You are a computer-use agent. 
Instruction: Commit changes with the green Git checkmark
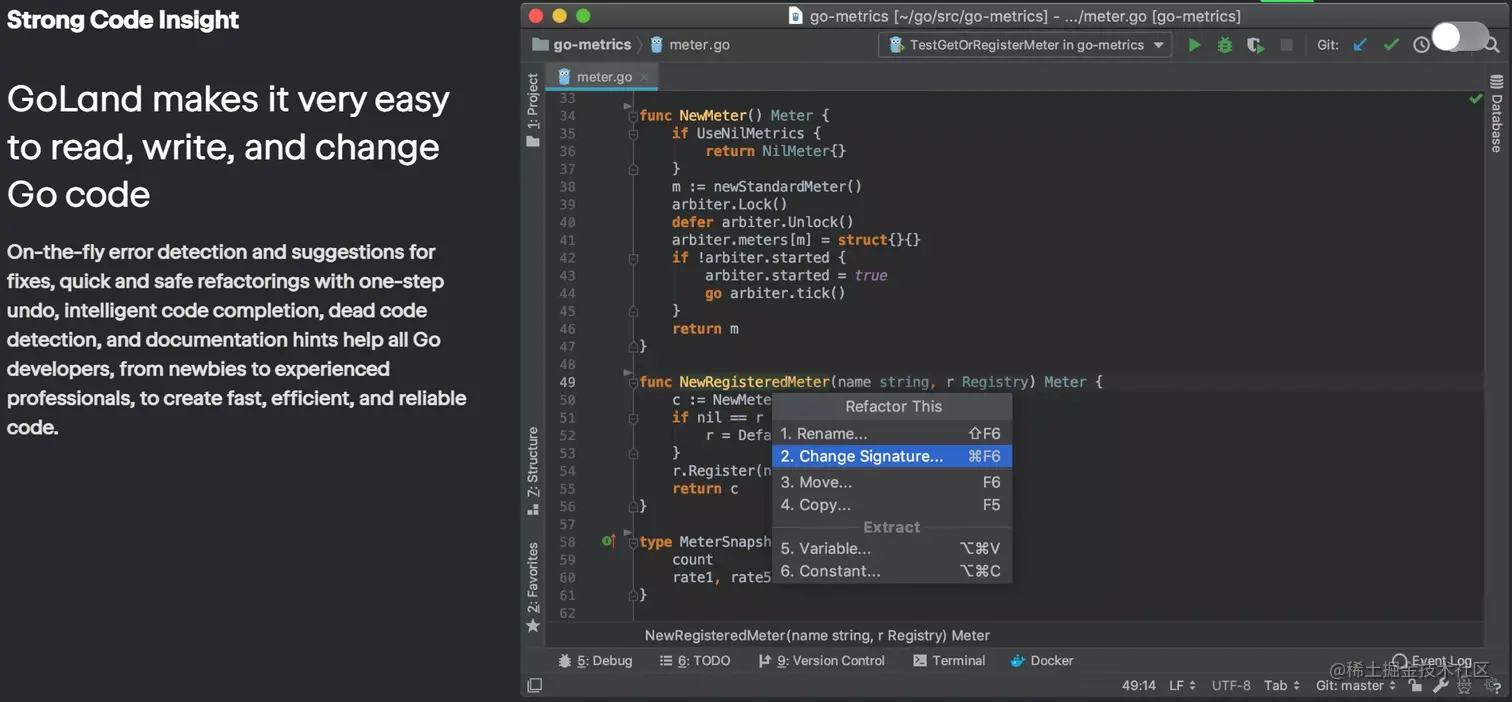click(x=1391, y=45)
